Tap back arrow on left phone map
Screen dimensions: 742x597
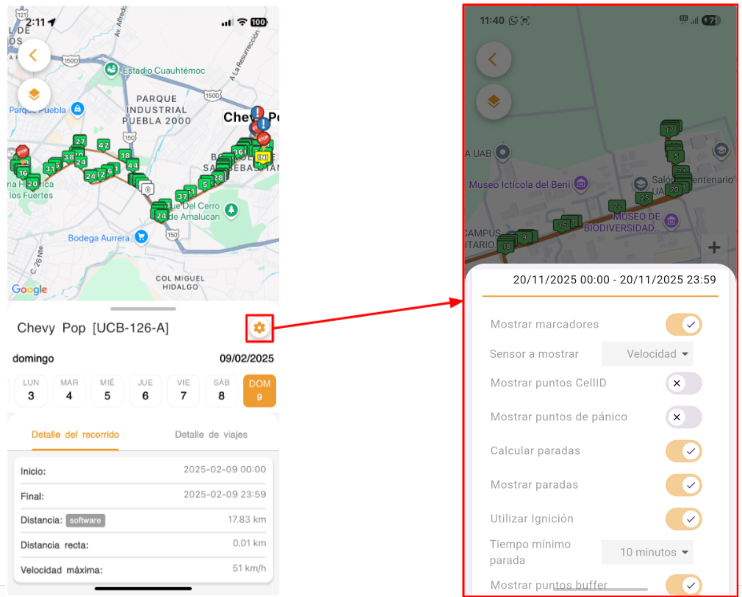click(34, 55)
